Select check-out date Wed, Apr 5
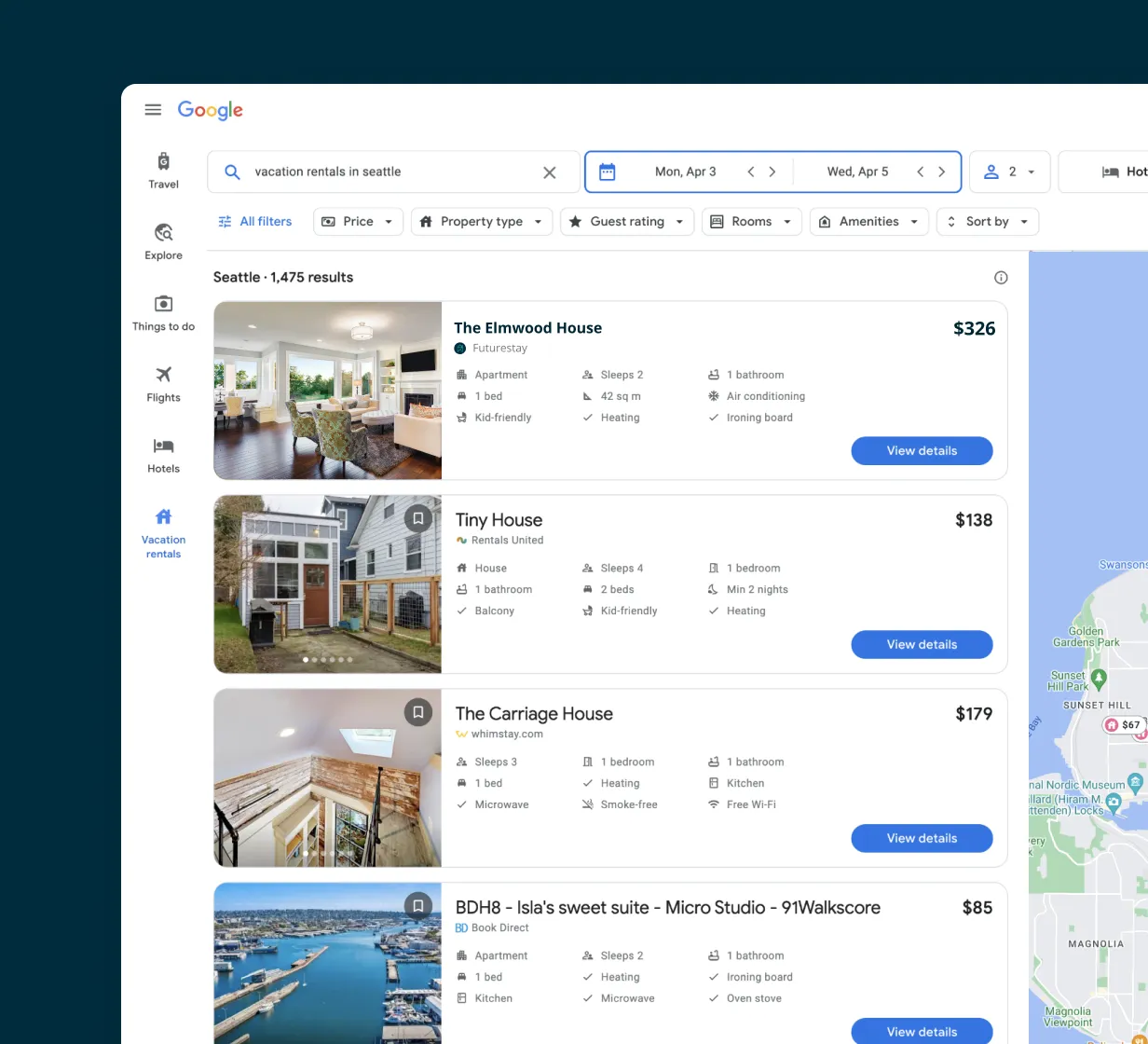 coord(858,172)
